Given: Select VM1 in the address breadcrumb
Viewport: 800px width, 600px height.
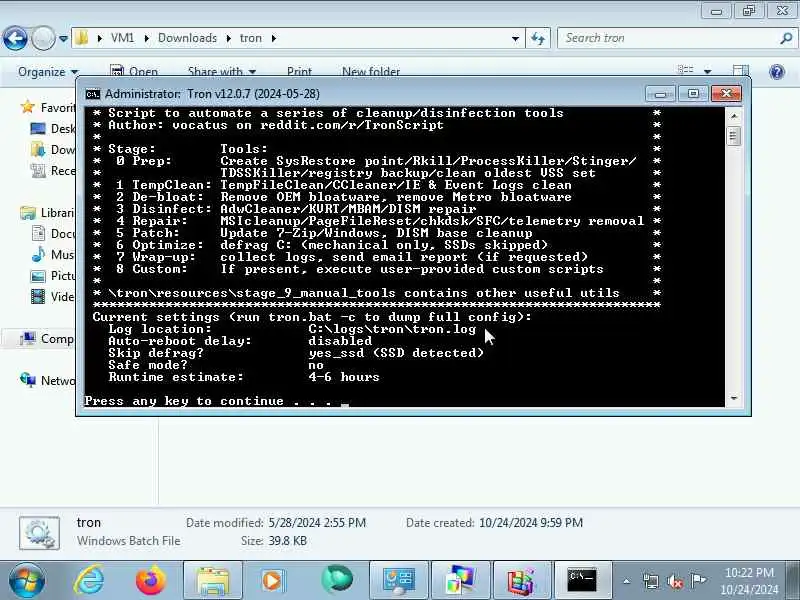Looking at the screenshot, I should point(122,38).
